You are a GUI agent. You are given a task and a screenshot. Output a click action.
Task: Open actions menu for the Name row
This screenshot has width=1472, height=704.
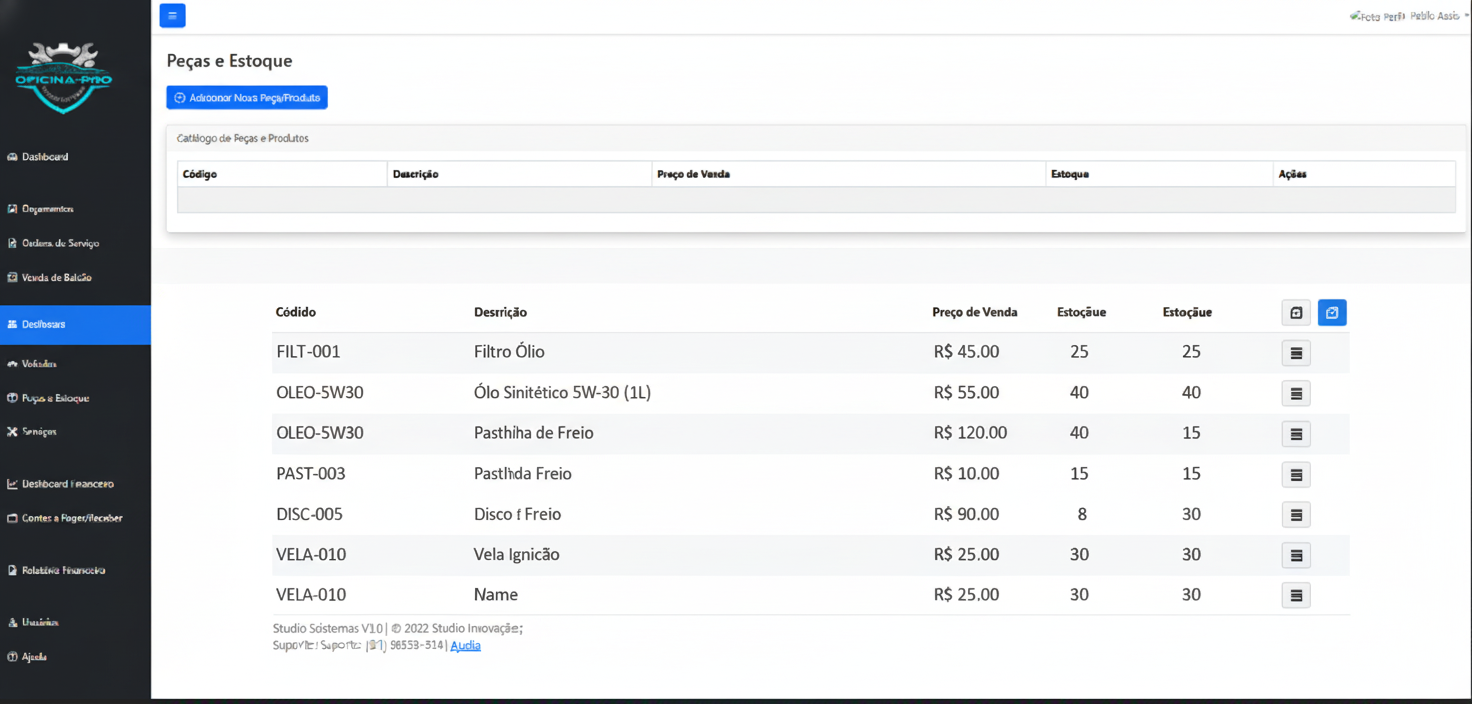pyautogui.click(x=1296, y=595)
